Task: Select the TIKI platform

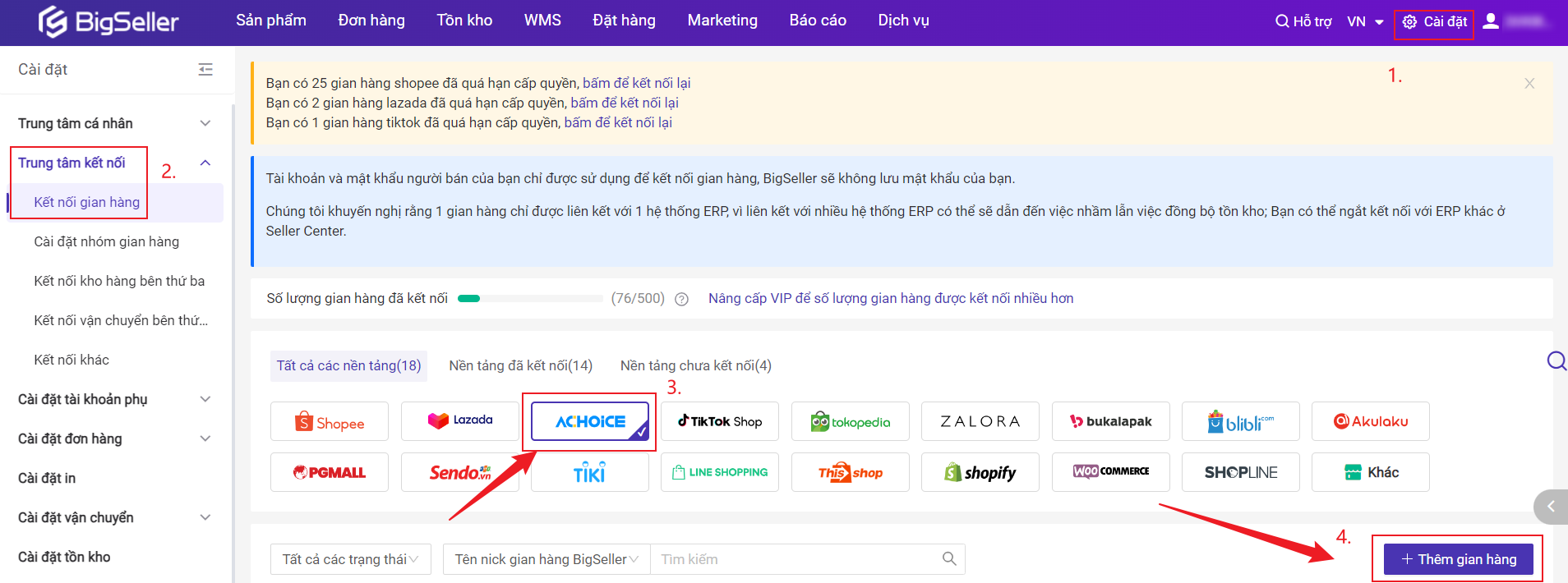Action: [590, 472]
